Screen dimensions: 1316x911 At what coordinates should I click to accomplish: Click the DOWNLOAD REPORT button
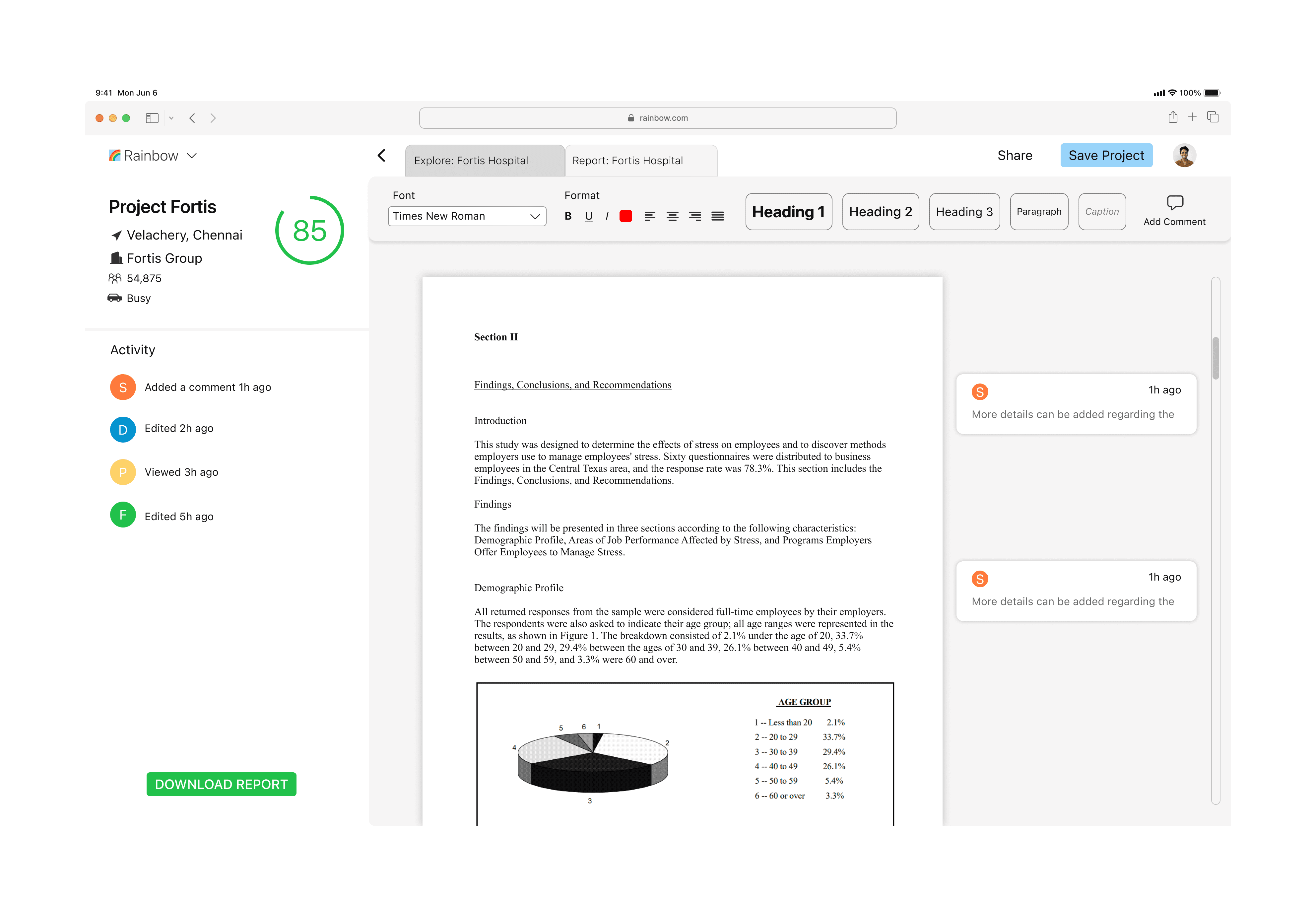click(x=222, y=784)
